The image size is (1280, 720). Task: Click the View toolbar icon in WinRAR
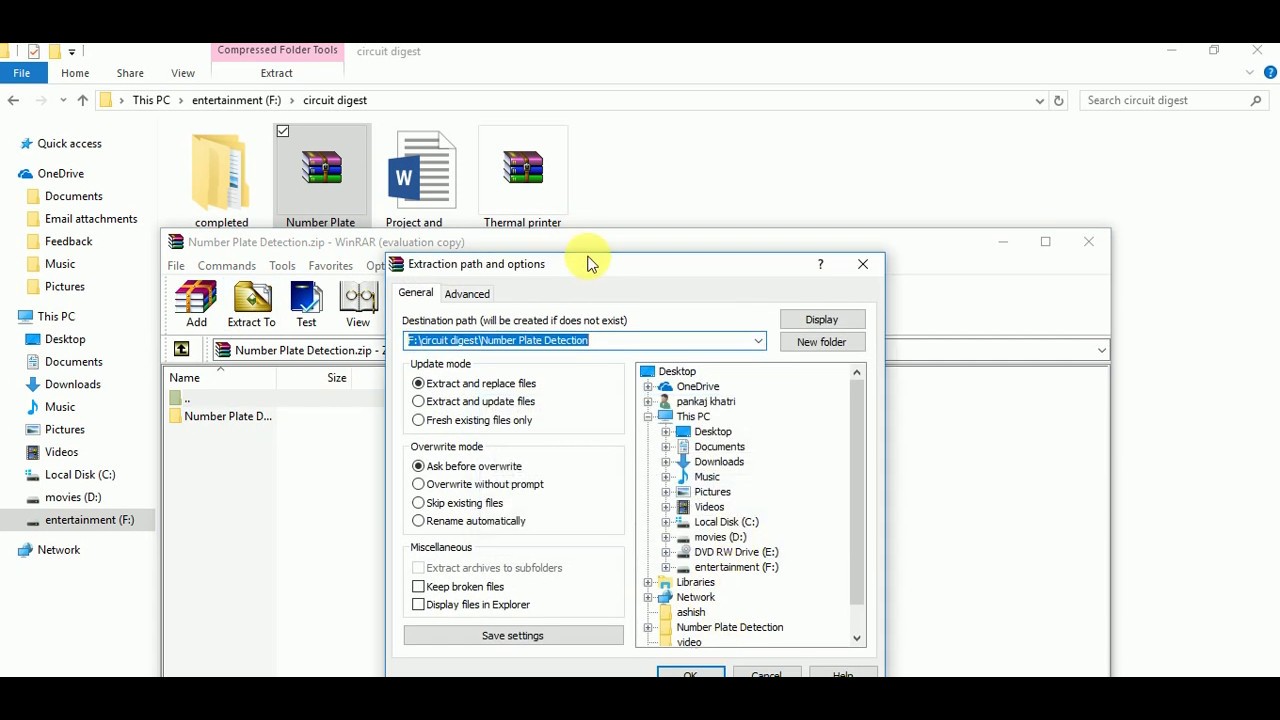tap(358, 304)
